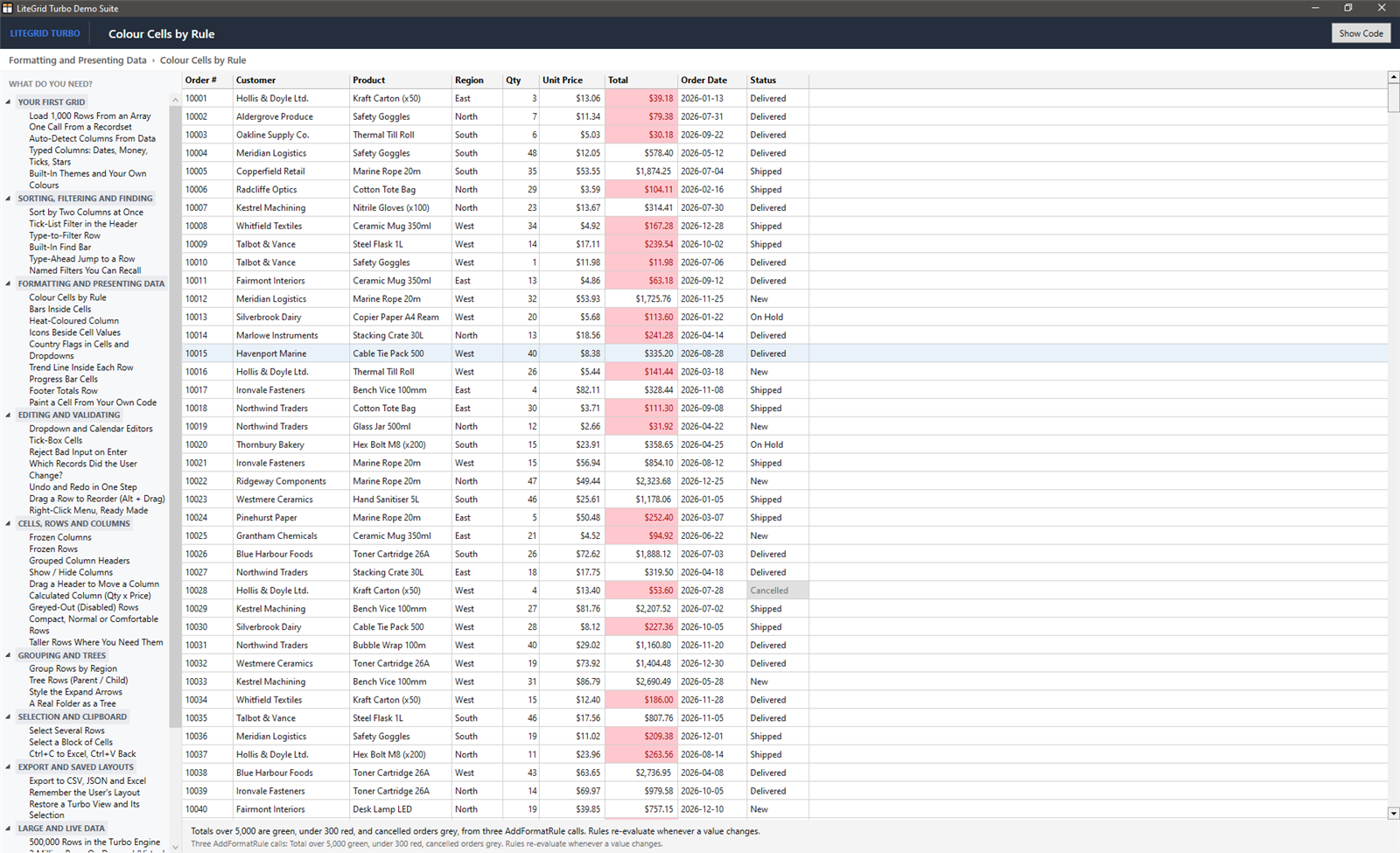Click the $2,736.95 total cell
Viewport: 1400px width, 853px height.
click(641, 773)
